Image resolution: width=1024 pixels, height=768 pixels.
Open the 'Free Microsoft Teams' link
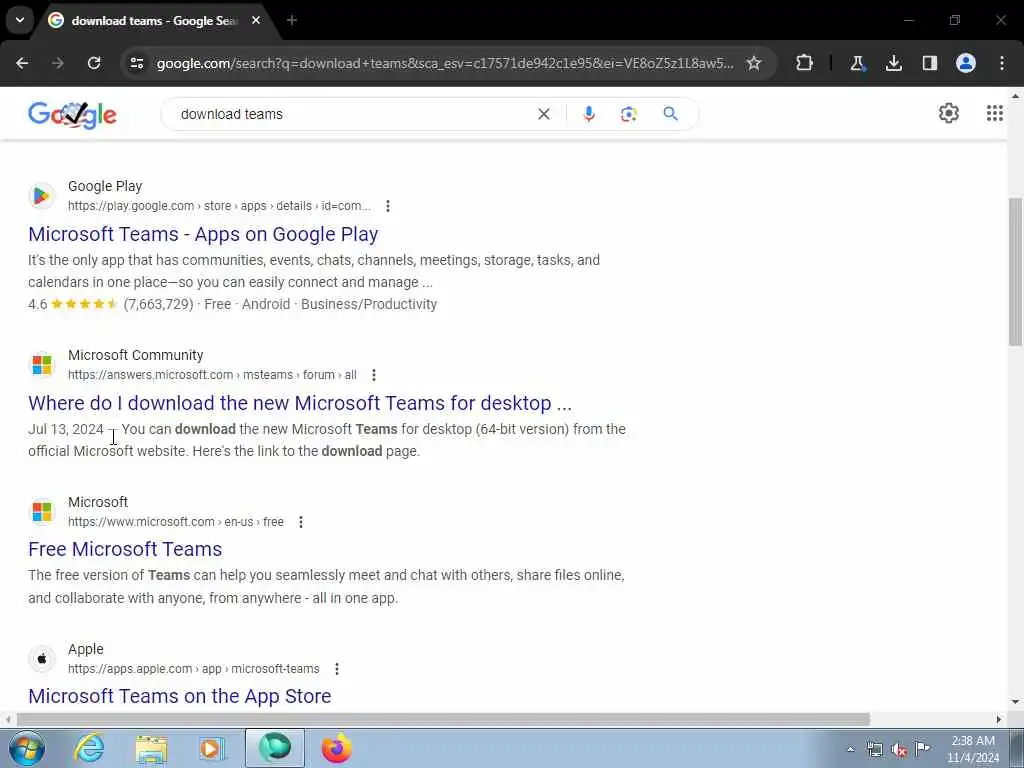pyautogui.click(x=125, y=549)
